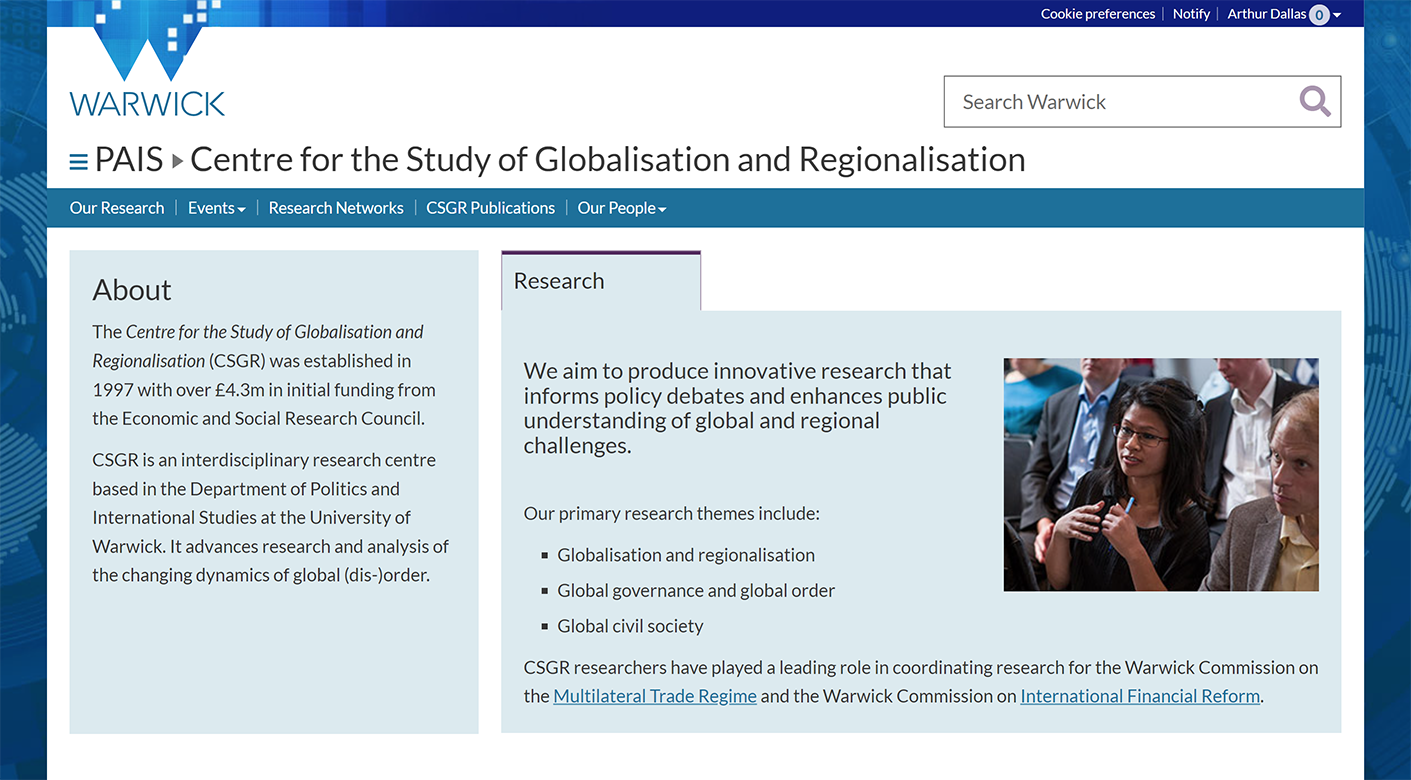
Task: Follow the International Financial Reform link
Action: click(1139, 696)
